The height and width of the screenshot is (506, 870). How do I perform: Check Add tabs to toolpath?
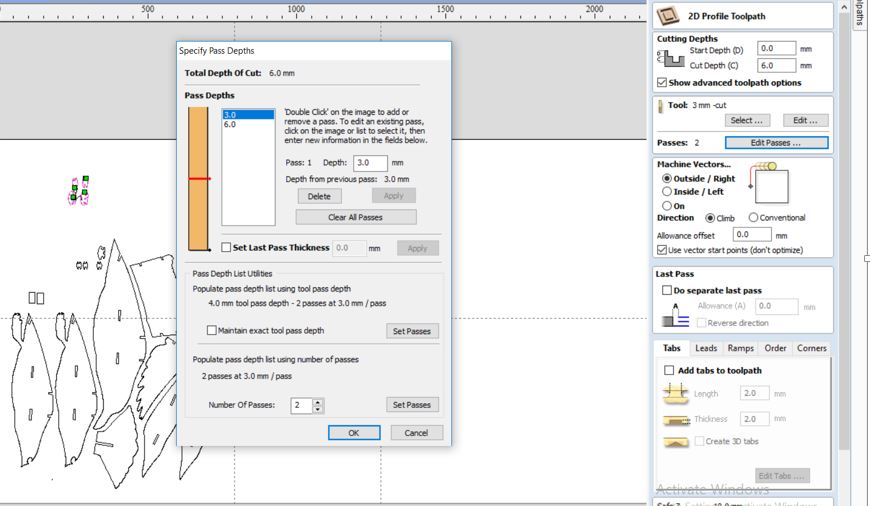click(669, 370)
